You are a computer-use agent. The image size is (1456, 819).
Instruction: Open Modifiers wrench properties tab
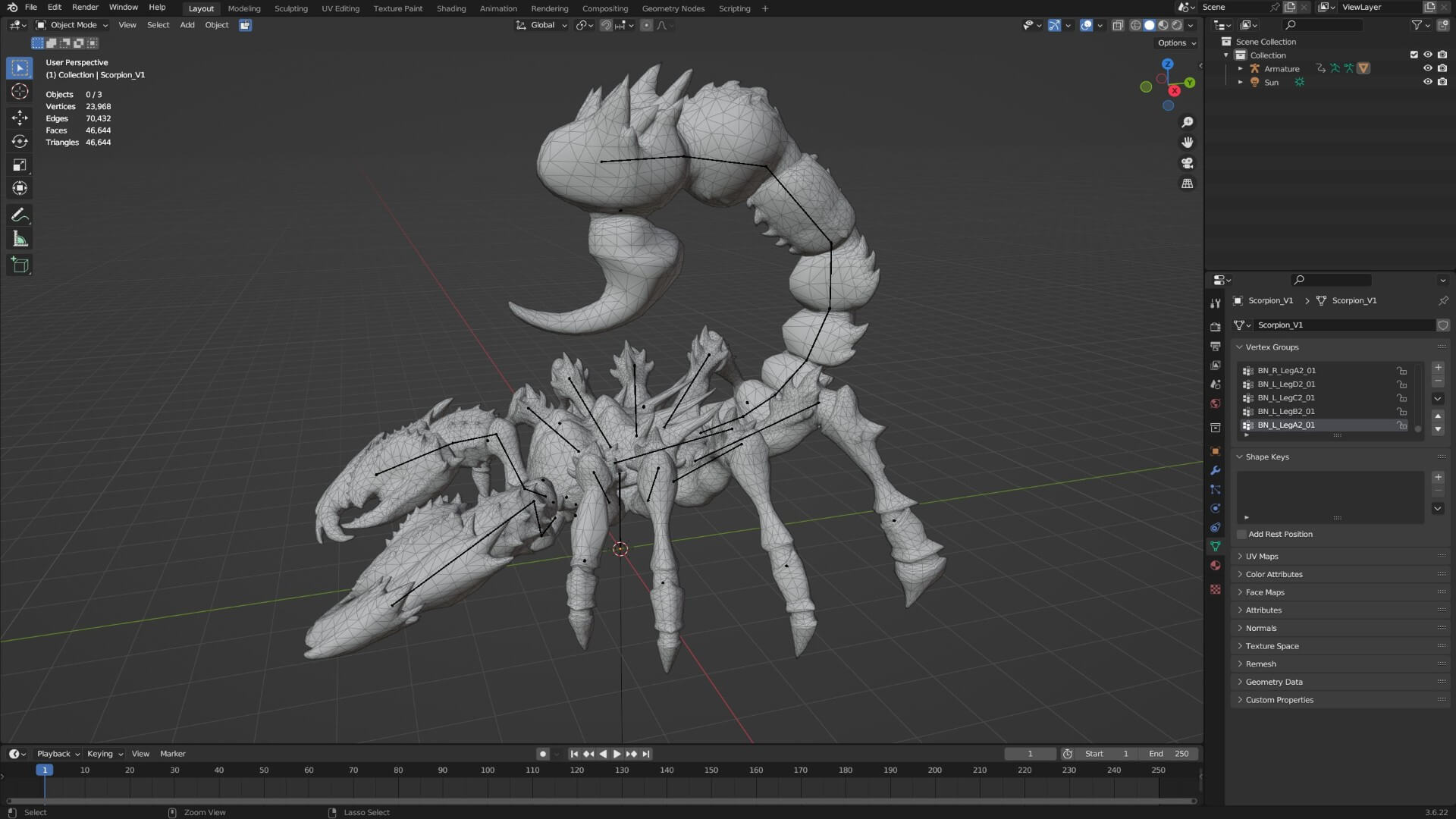point(1216,470)
